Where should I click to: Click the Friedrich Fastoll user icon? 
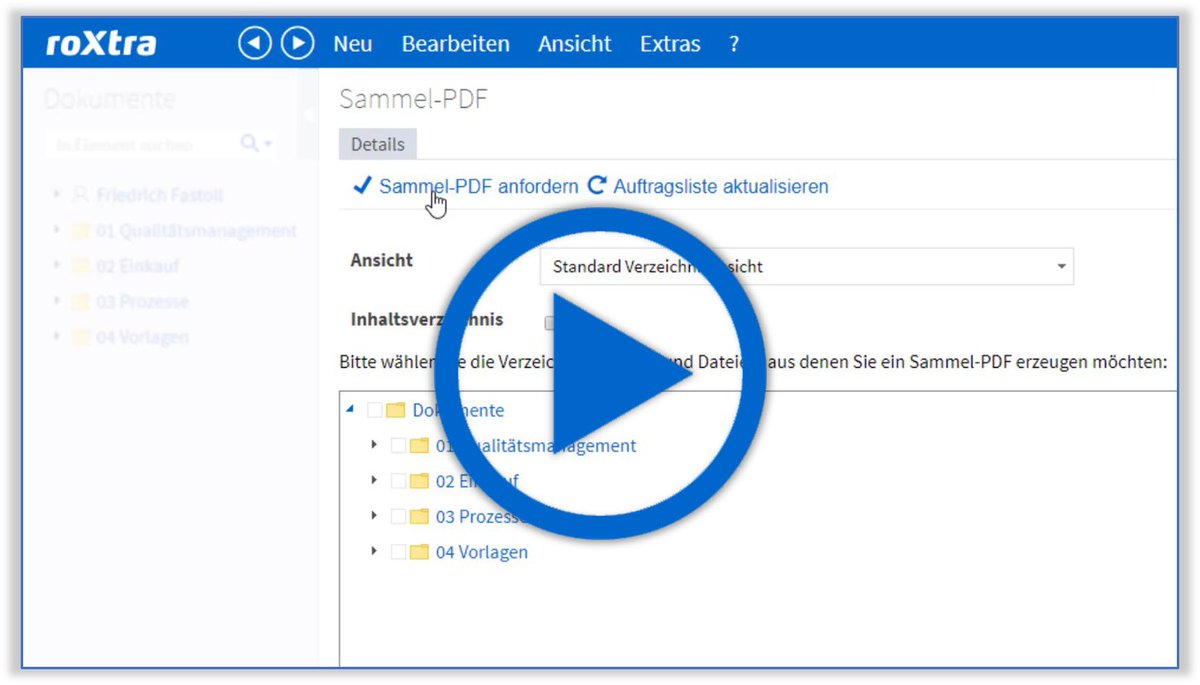80,195
